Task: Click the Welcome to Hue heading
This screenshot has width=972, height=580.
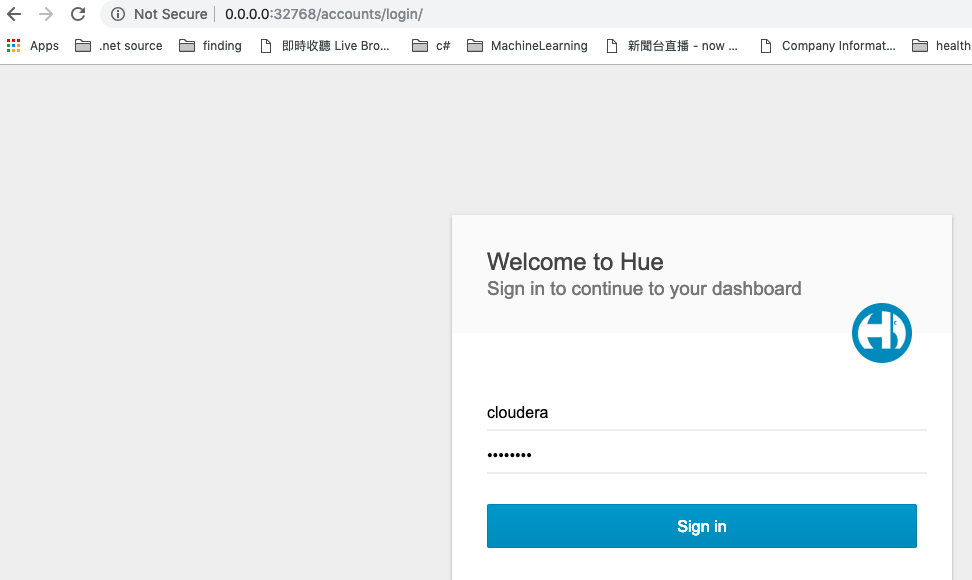Action: pos(575,262)
